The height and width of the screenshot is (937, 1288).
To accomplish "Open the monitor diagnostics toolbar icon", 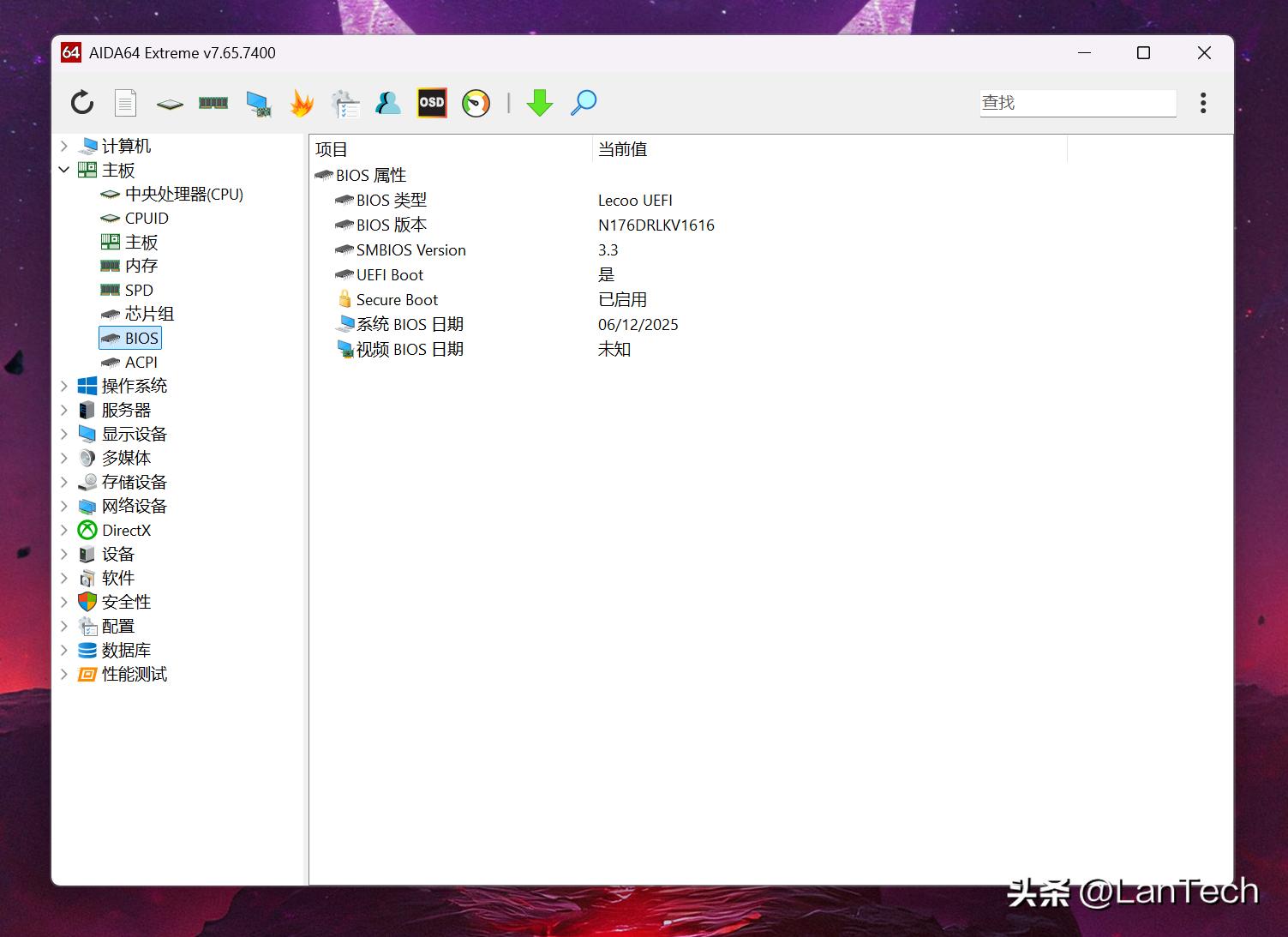I will pyautogui.click(x=258, y=104).
